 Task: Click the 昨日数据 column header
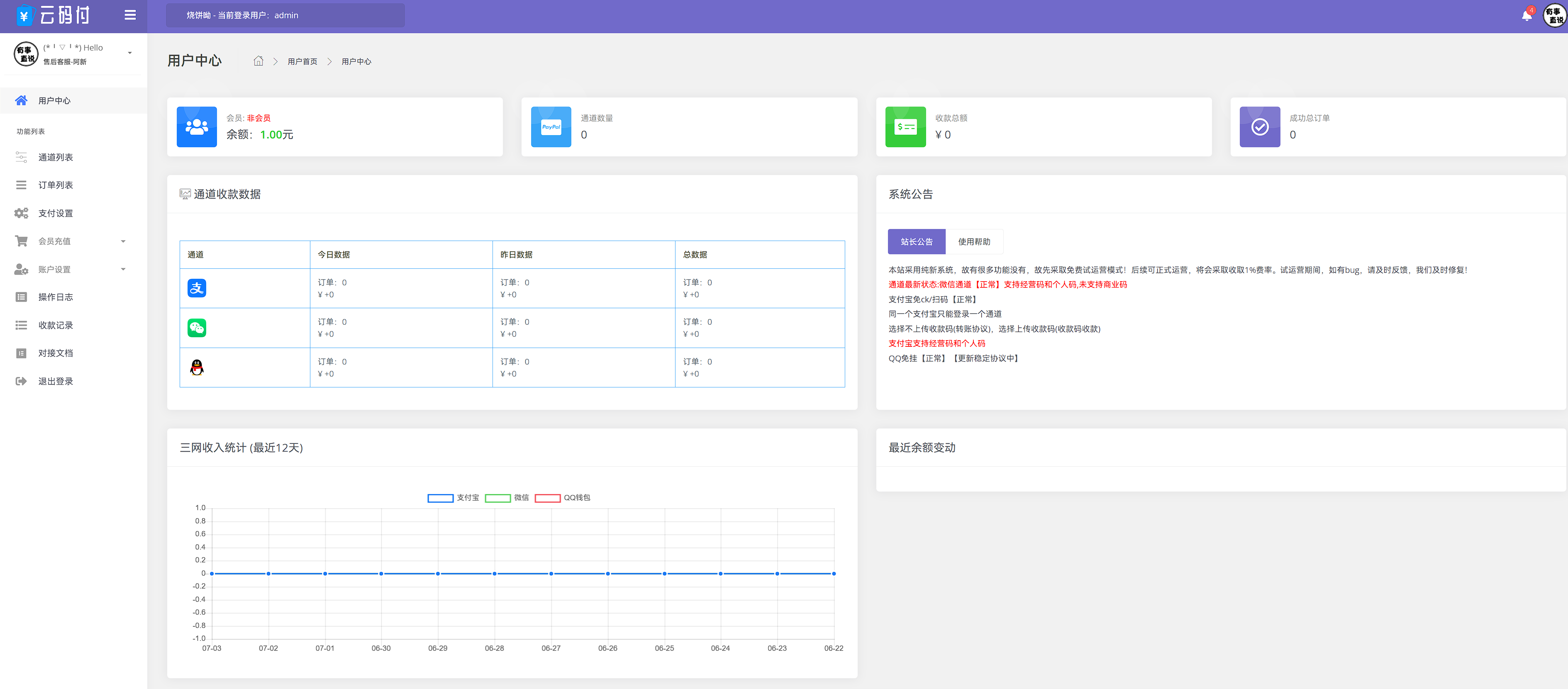click(x=516, y=254)
